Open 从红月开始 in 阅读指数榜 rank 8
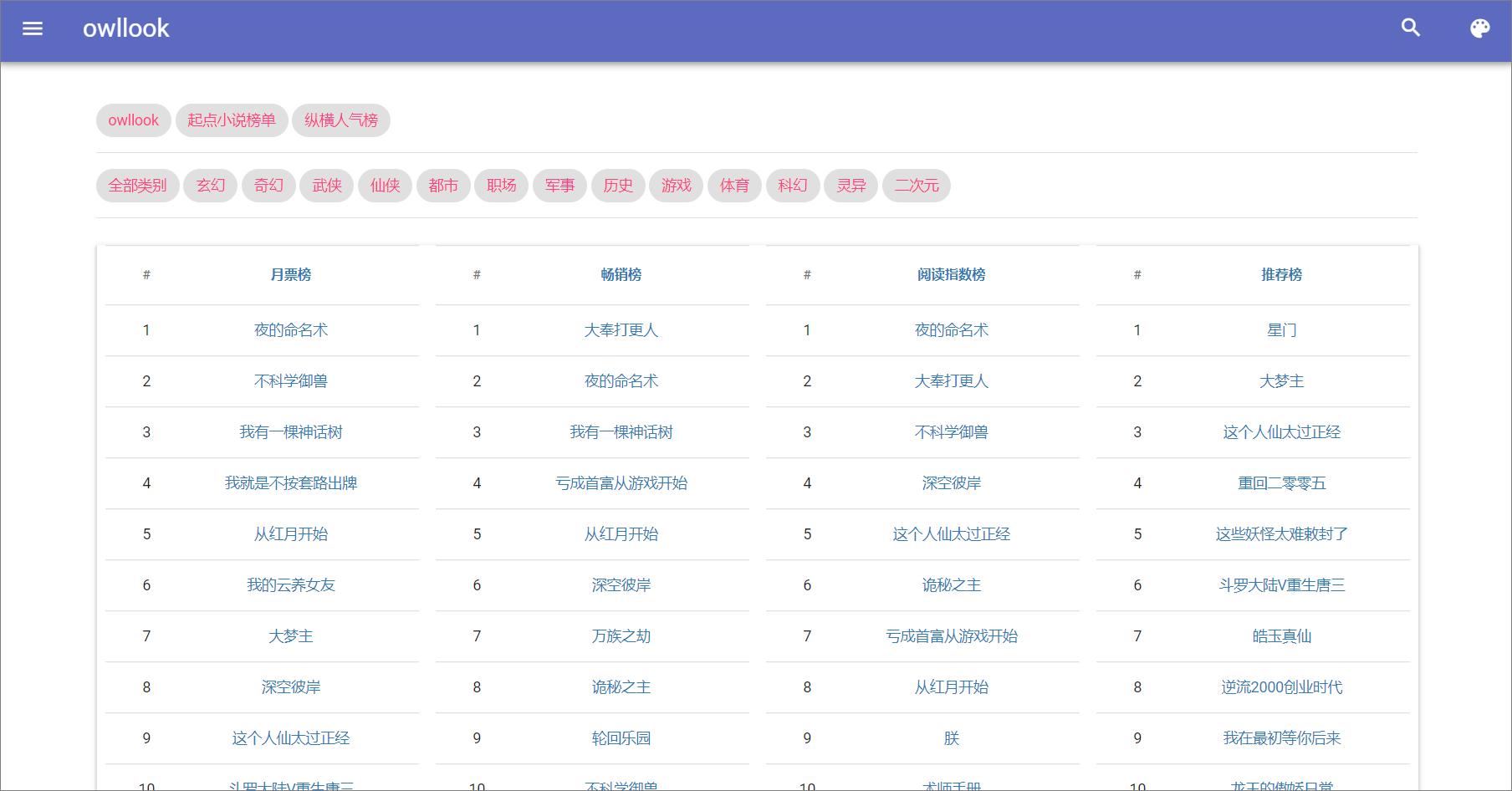 952,687
